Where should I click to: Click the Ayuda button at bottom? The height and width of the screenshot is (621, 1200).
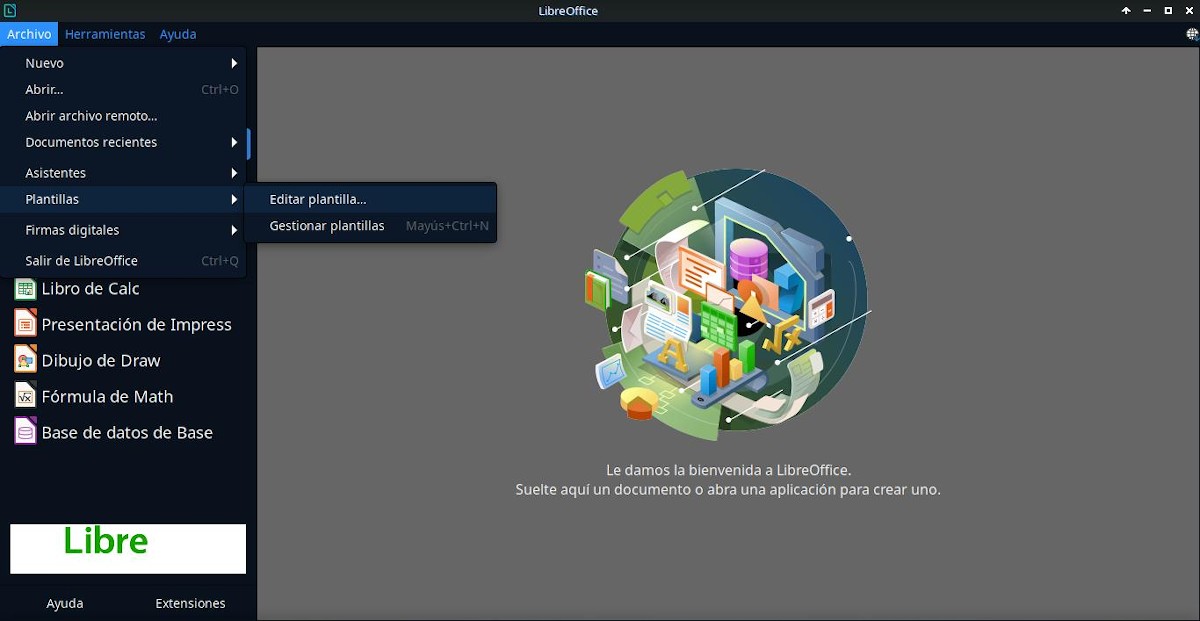coord(65,603)
